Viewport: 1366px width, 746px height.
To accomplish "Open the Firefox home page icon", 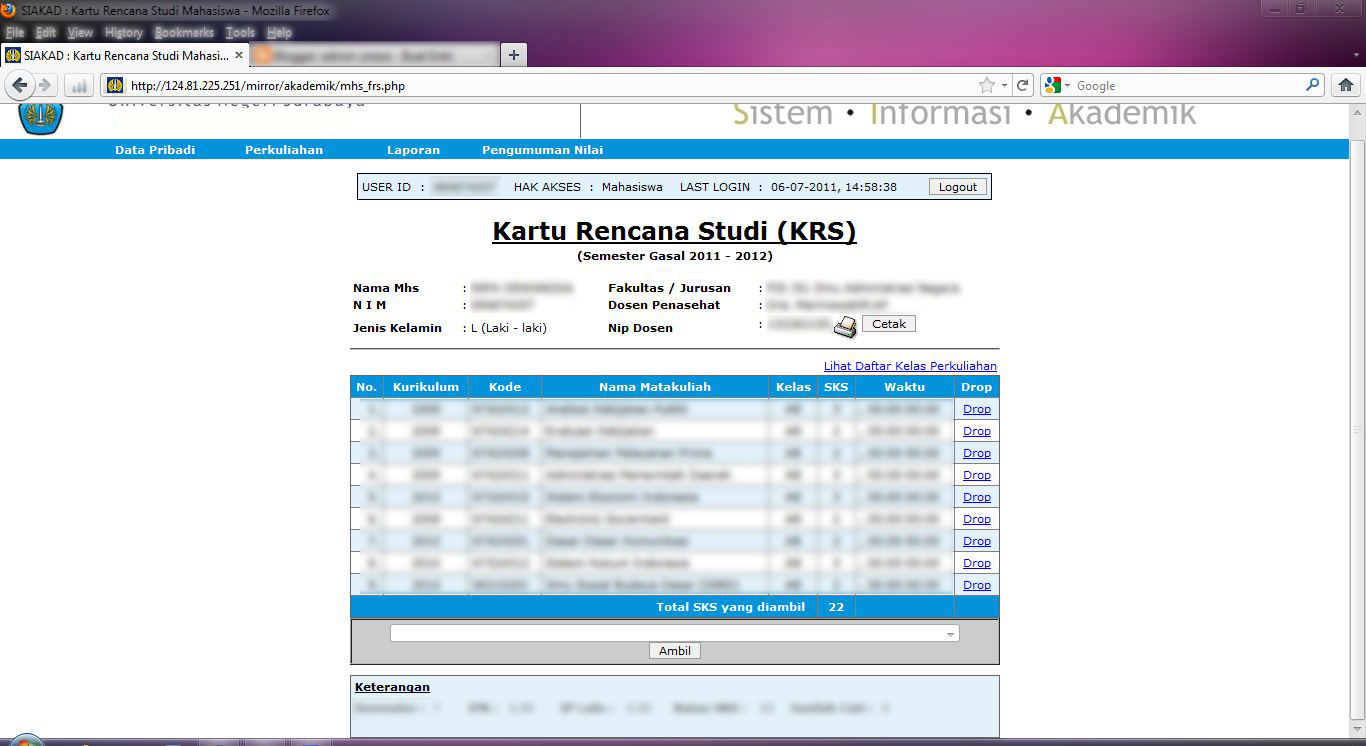I will 1345,85.
